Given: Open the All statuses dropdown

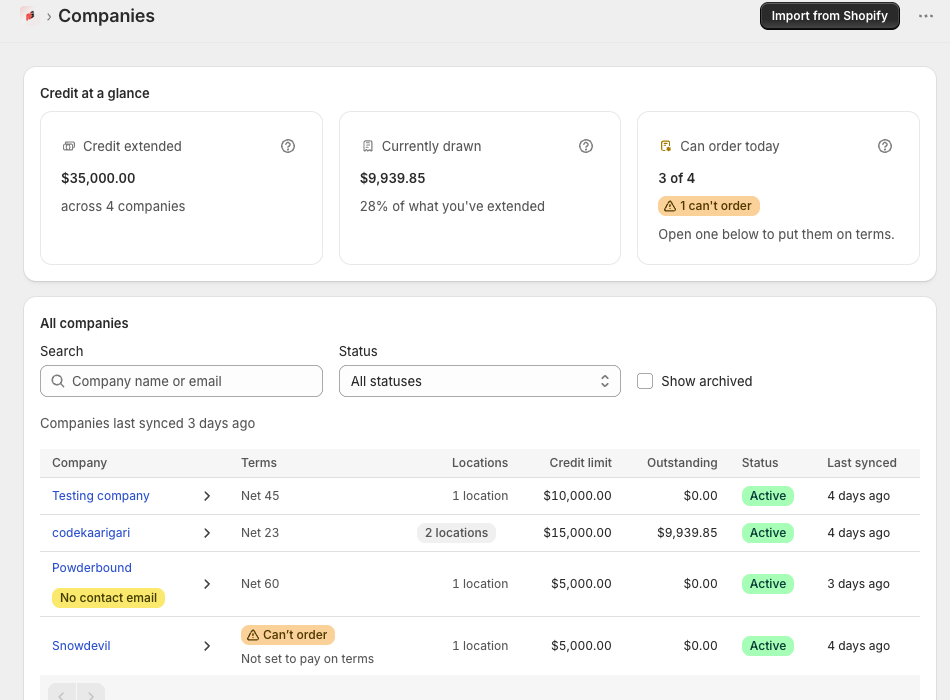Looking at the screenshot, I should 480,381.
